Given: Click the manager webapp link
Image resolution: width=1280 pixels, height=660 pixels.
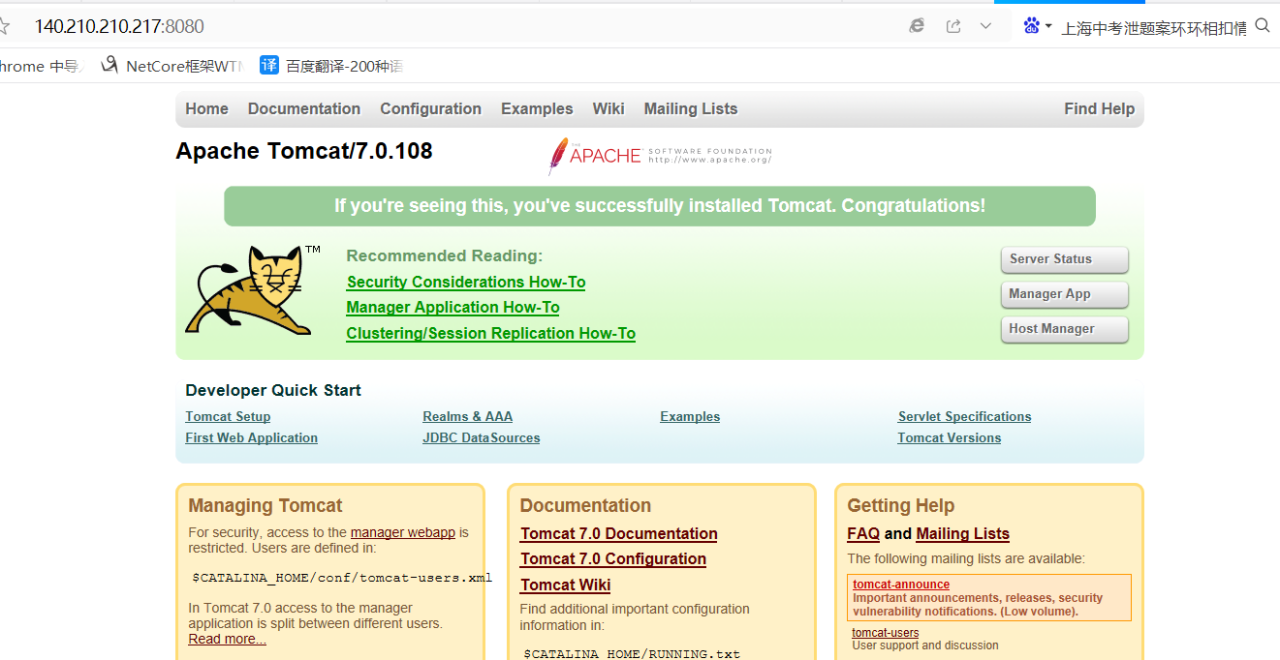Looking at the screenshot, I should click(x=403, y=533).
